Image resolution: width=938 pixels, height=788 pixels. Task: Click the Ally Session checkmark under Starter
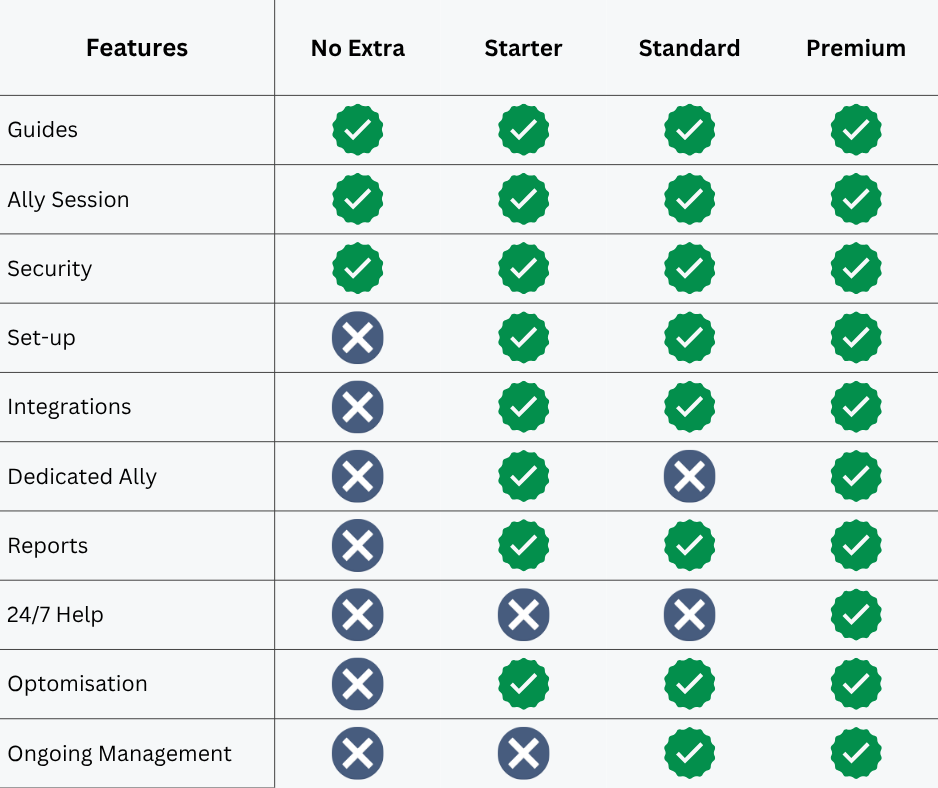[523, 199]
